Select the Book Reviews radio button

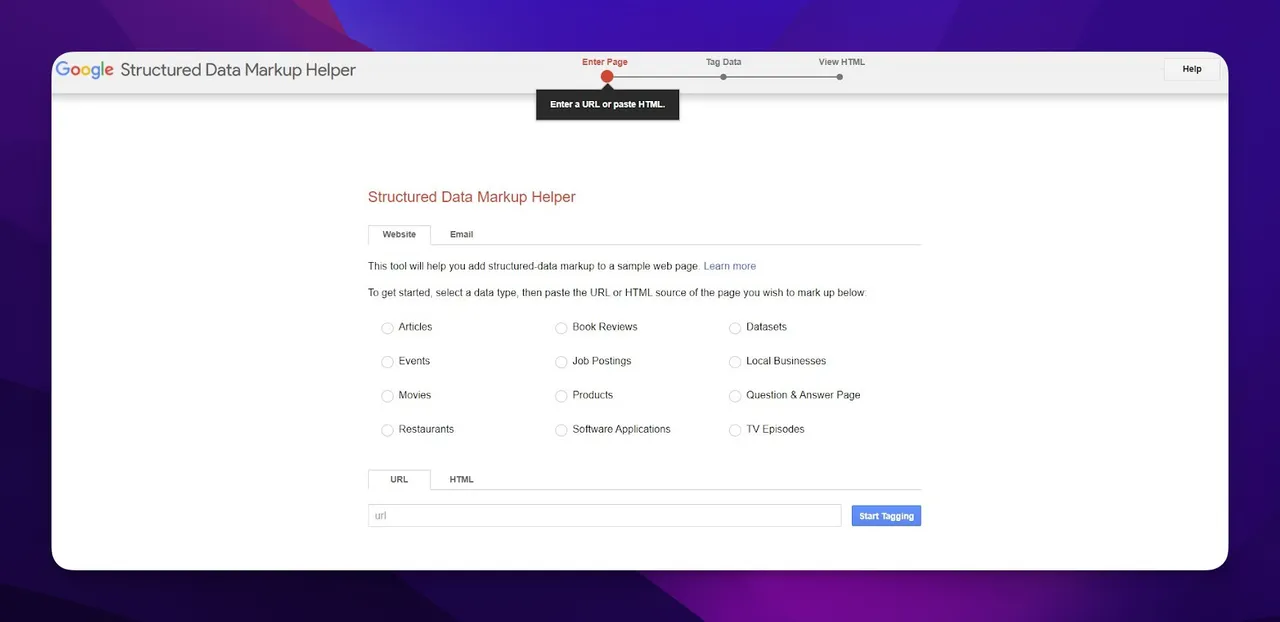click(561, 328)
